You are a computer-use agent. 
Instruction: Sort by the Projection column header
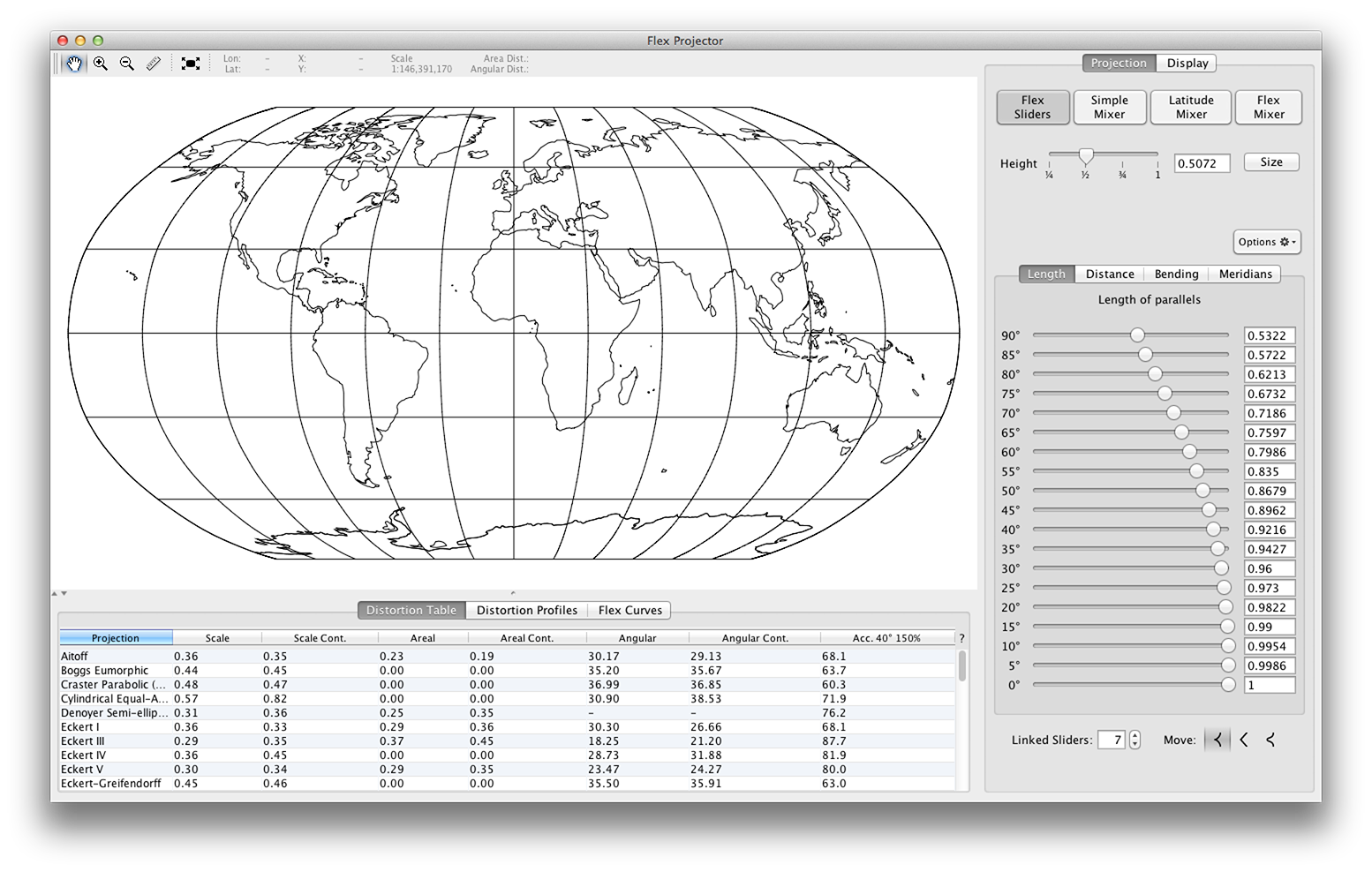(116, 638)
